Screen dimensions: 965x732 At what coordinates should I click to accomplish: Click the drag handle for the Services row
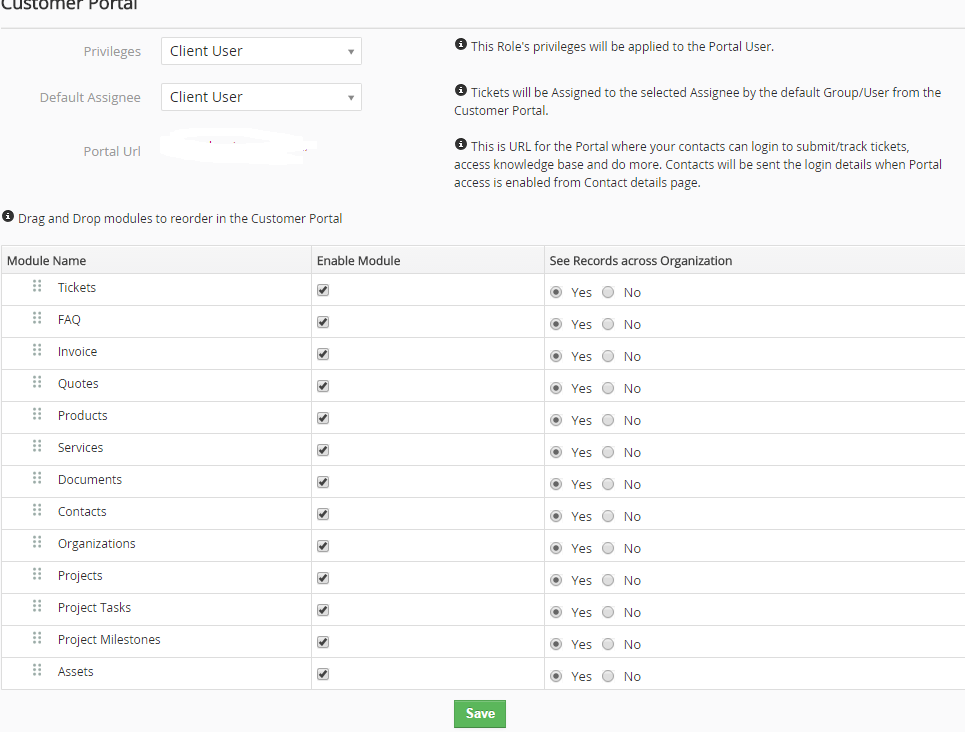pyautogui.click(x=37, y=446)
